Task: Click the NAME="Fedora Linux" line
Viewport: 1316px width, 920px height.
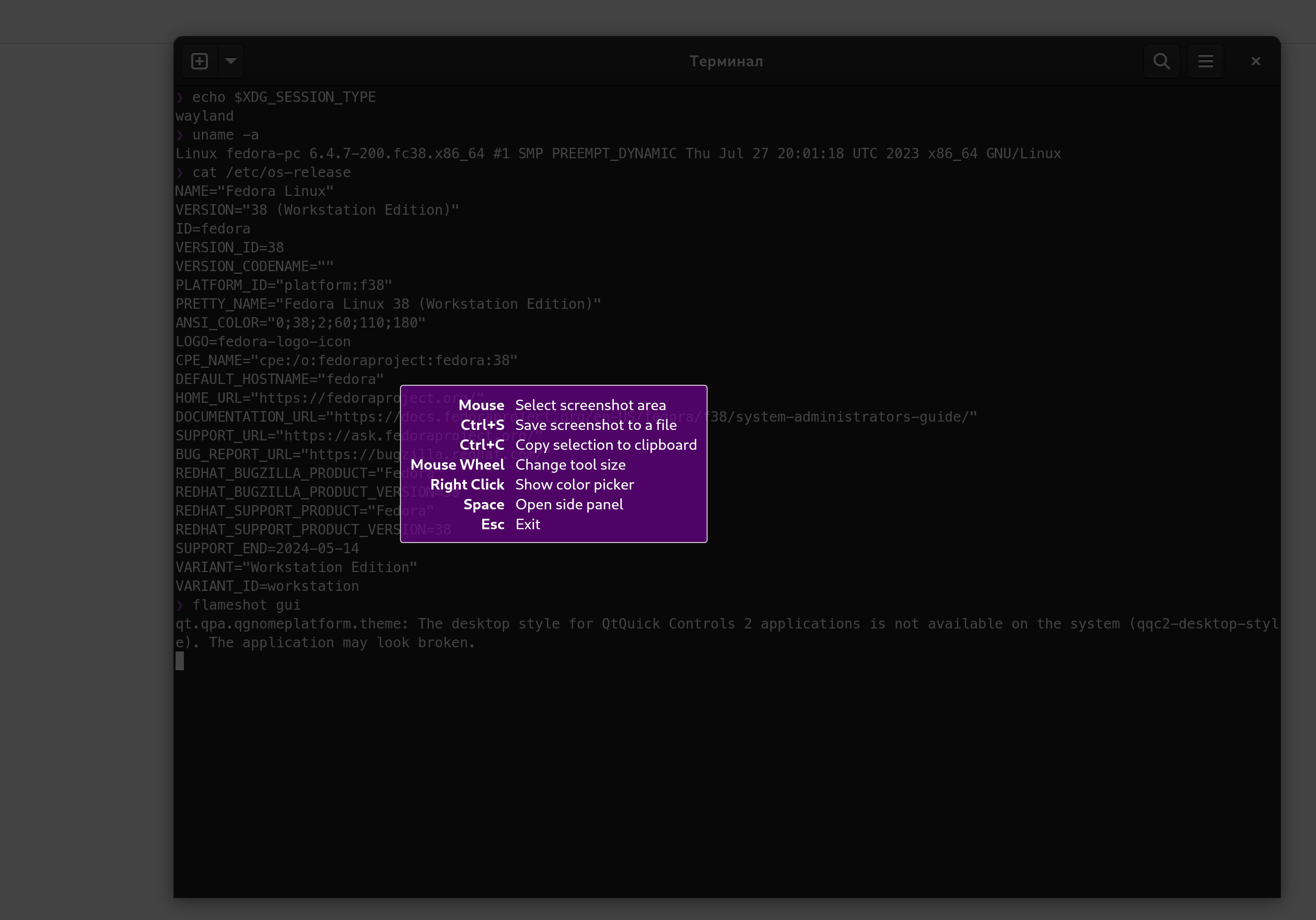Action: click(x=254, y=191)
